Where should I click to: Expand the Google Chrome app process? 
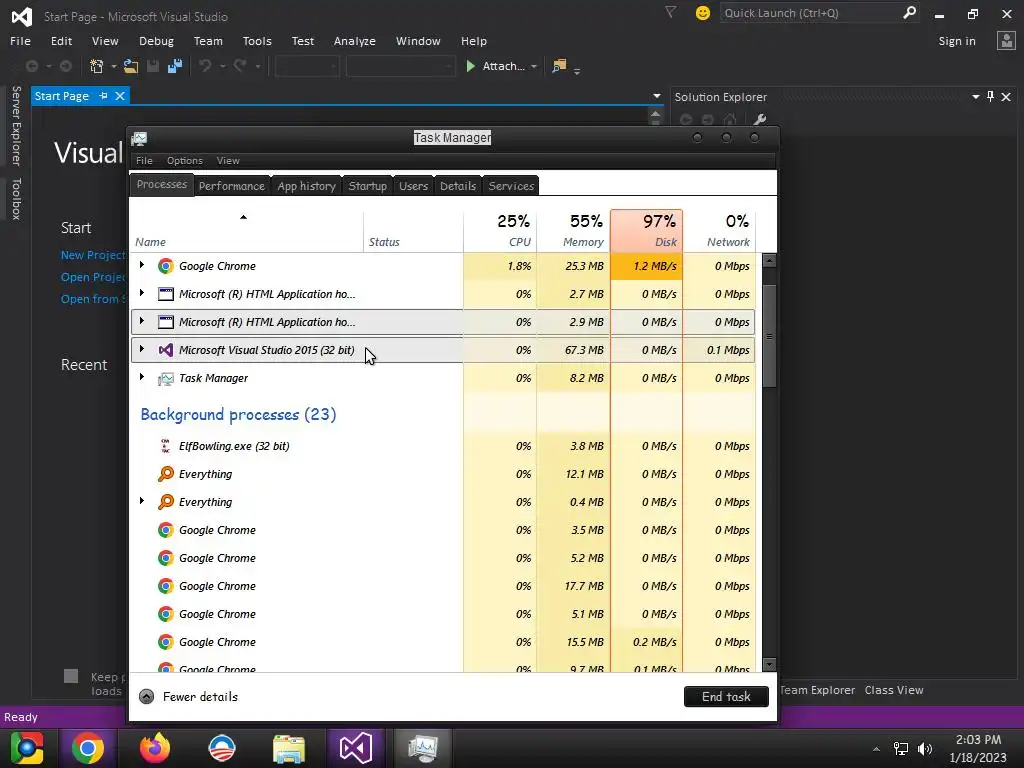tap(142, 265)
